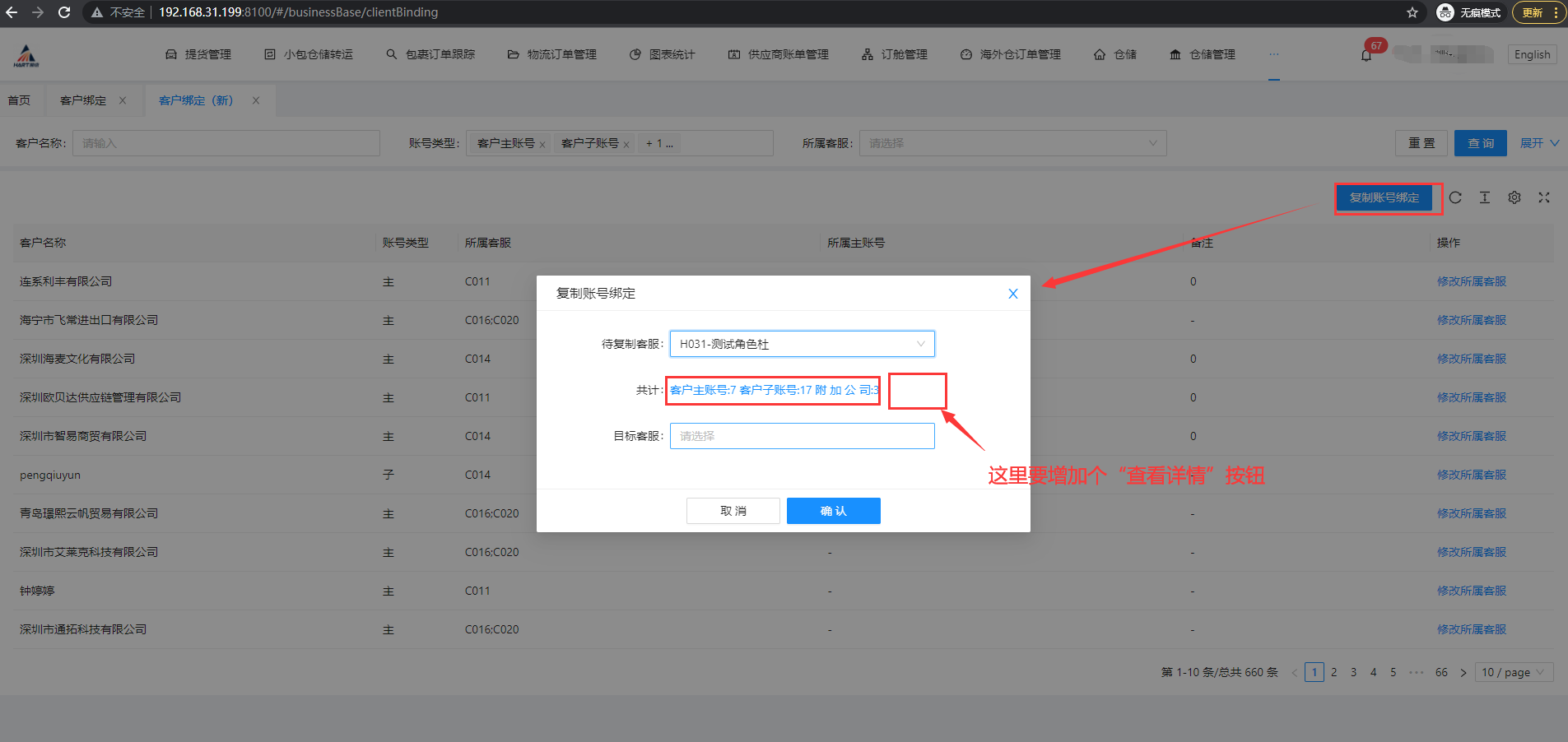
Task: Bookmark this page with star icon
Action: 1412,12
